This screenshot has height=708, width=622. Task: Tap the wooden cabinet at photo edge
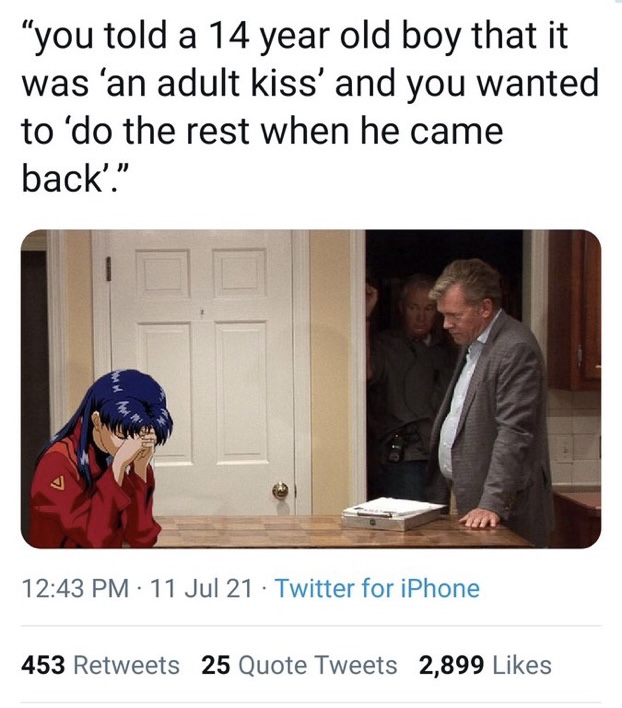(574, 312)
